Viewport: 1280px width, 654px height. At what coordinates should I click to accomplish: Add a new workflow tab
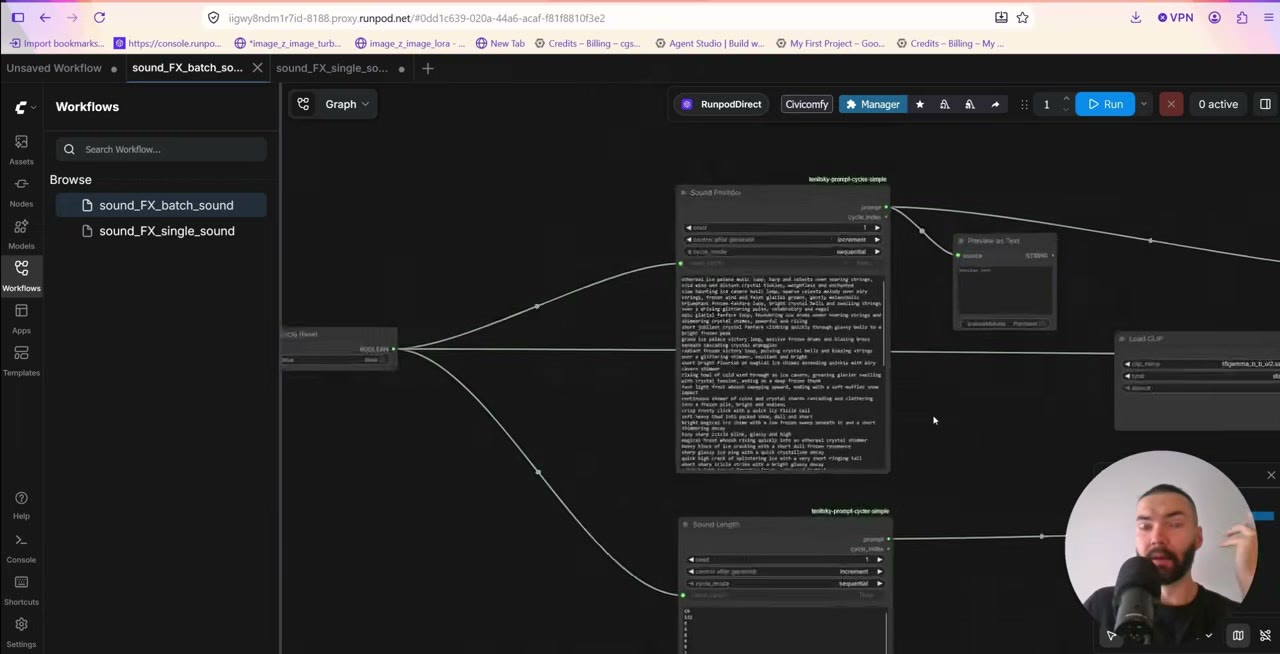pos(428,68)
